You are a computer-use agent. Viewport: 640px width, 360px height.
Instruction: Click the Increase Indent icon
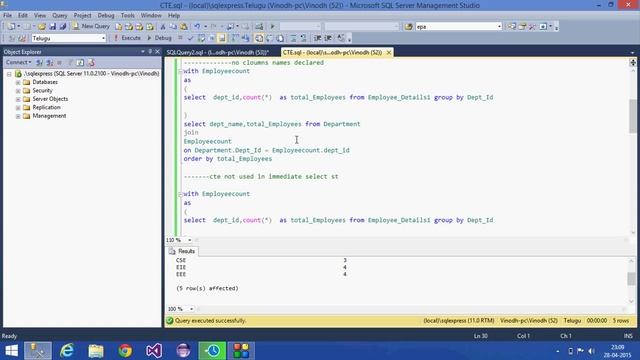point(328,38)
